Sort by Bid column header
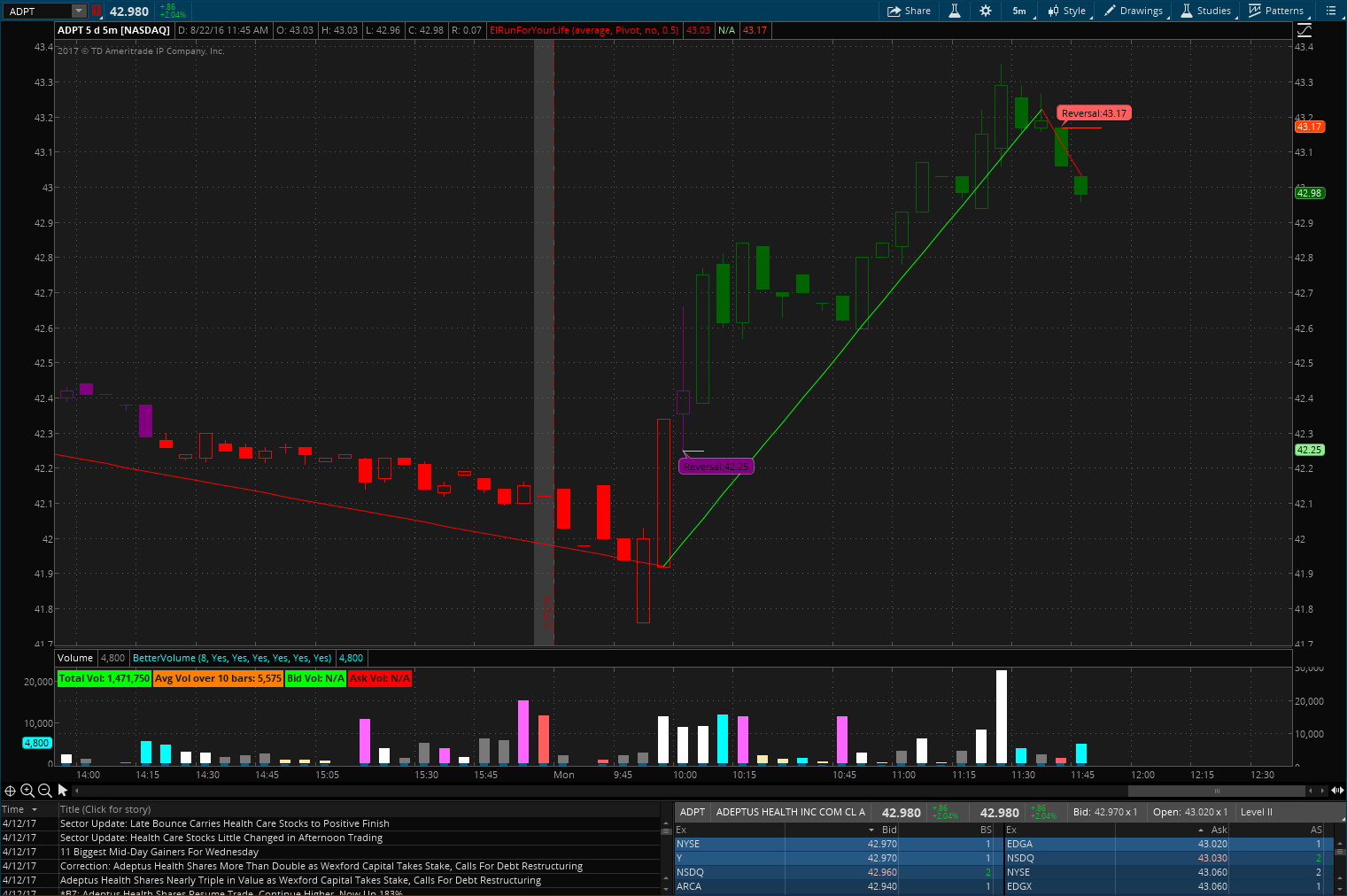Viewport: 1347px width, 896px height. click(889, 830)
